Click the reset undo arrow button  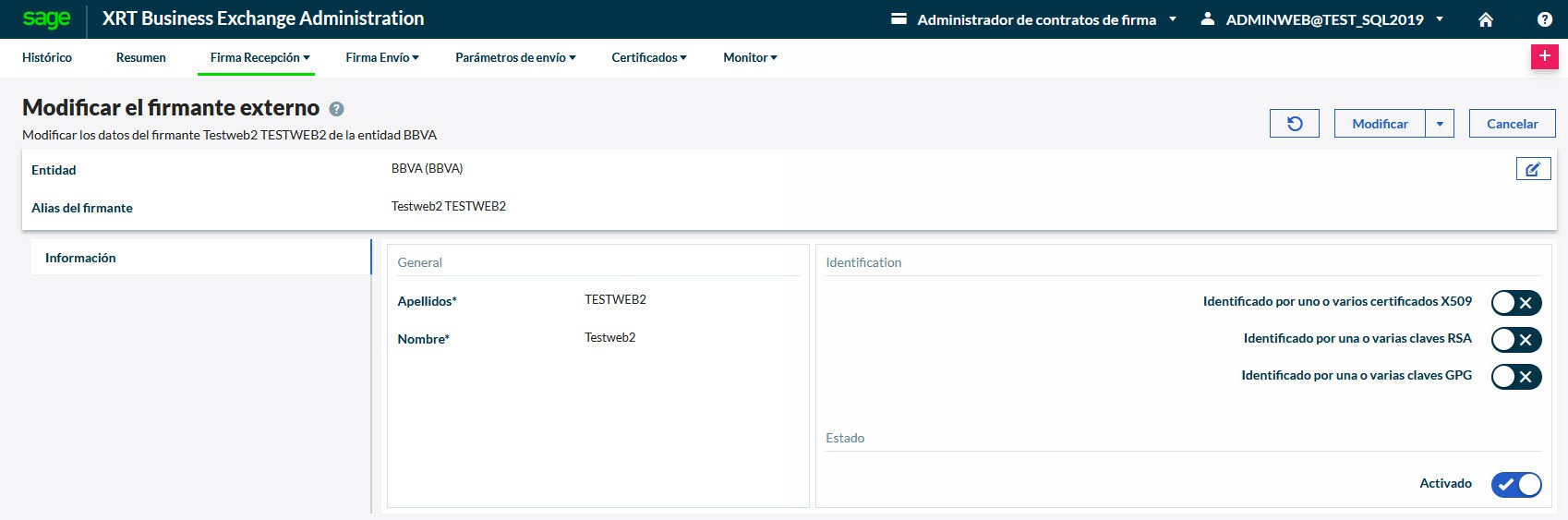click(x=1295, y=124)
